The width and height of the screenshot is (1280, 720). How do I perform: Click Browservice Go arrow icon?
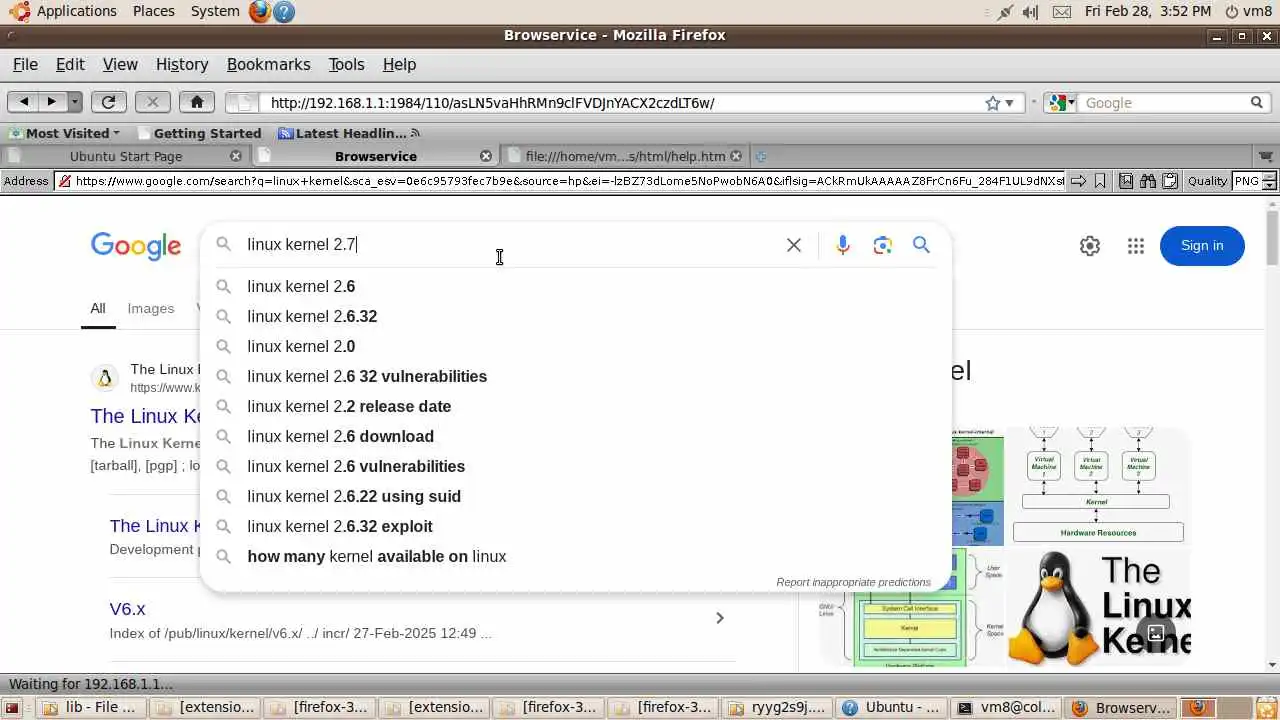(1078, 181)
